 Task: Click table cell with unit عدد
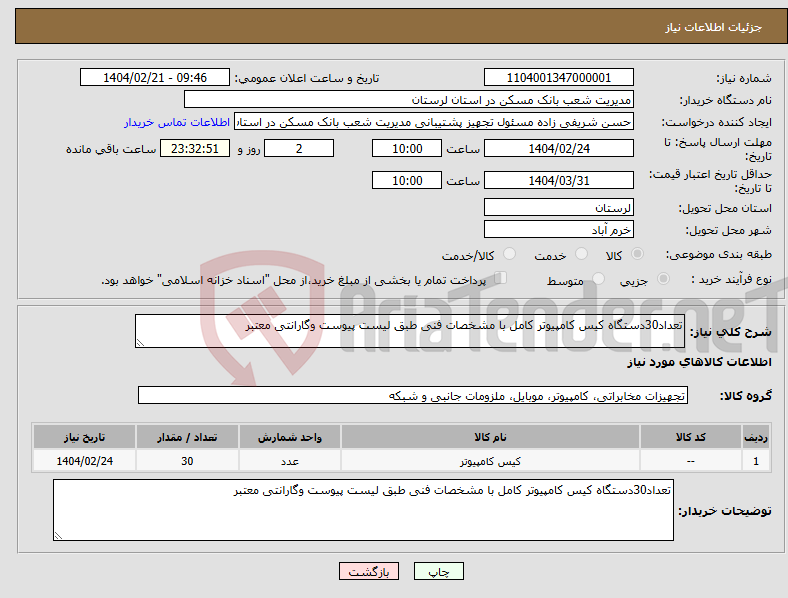click(x=290, y=461)
